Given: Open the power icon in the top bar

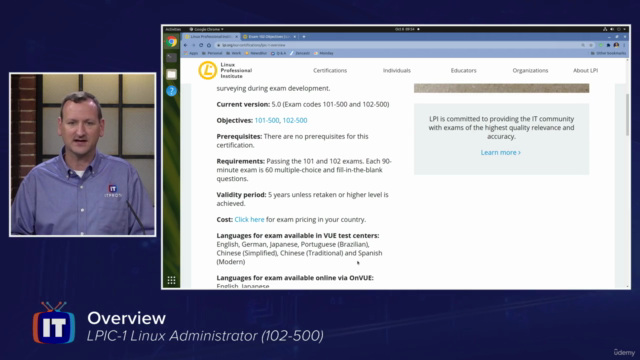Looking at the screenshot, I should tap(619, 29).
